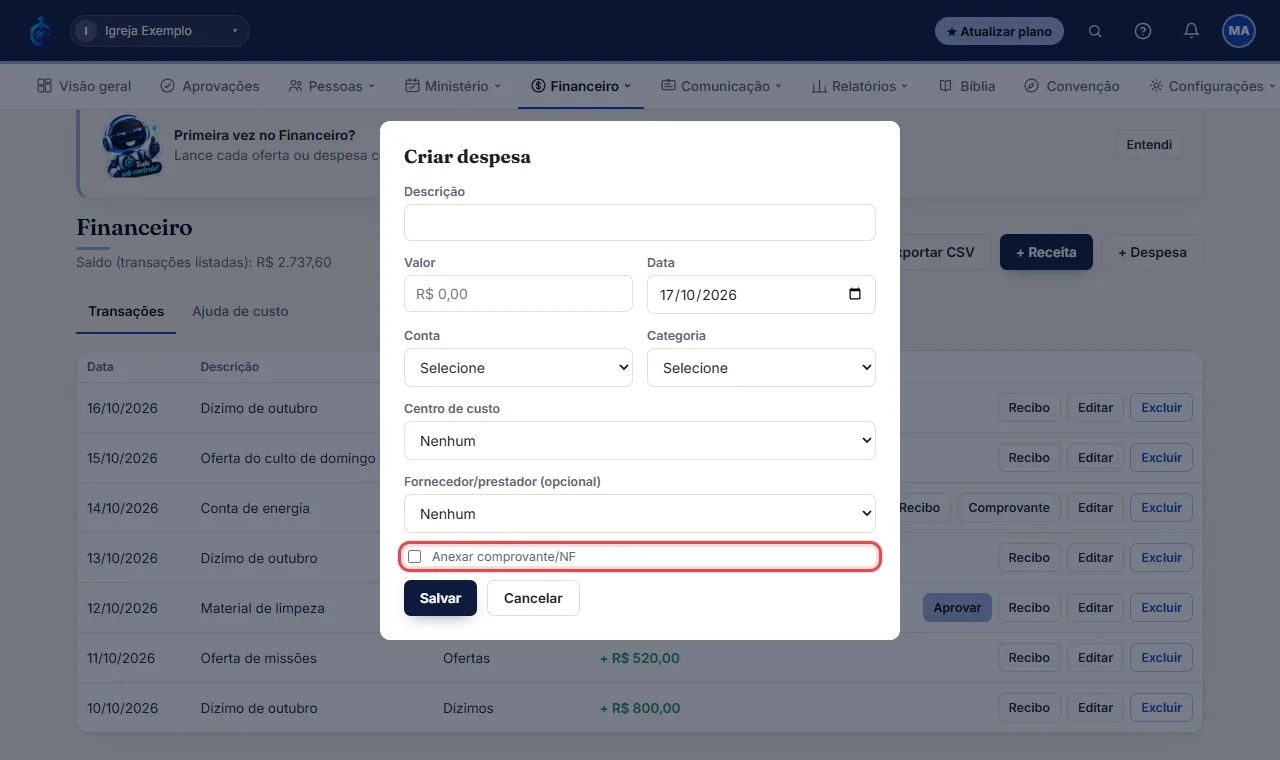The width and height of the screenshot is (1280, 760).
Task: Click Excluir on the 16/10/2026 row
Action: coord(1161,407)
